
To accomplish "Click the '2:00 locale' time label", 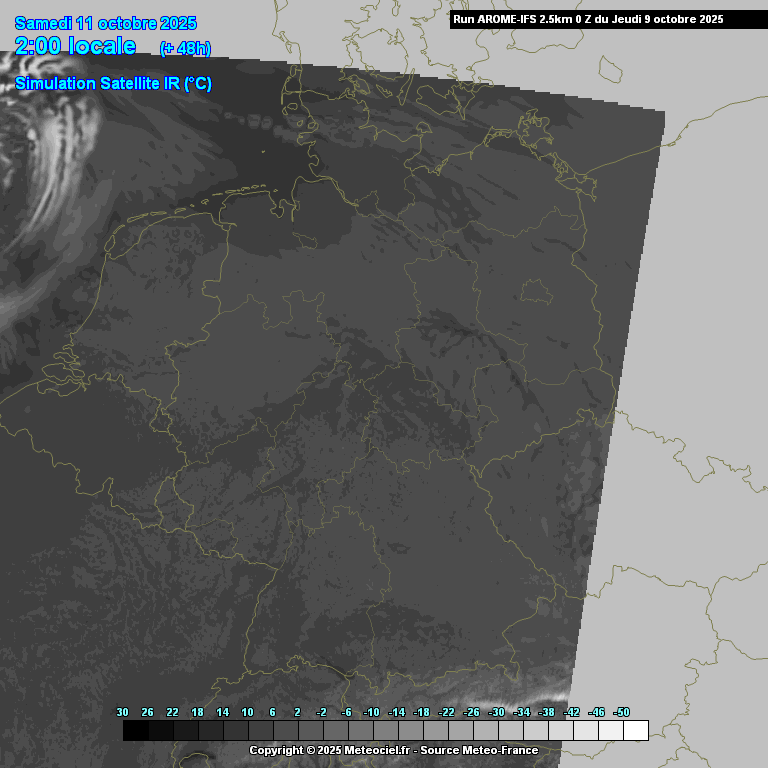I will [76, 46].
